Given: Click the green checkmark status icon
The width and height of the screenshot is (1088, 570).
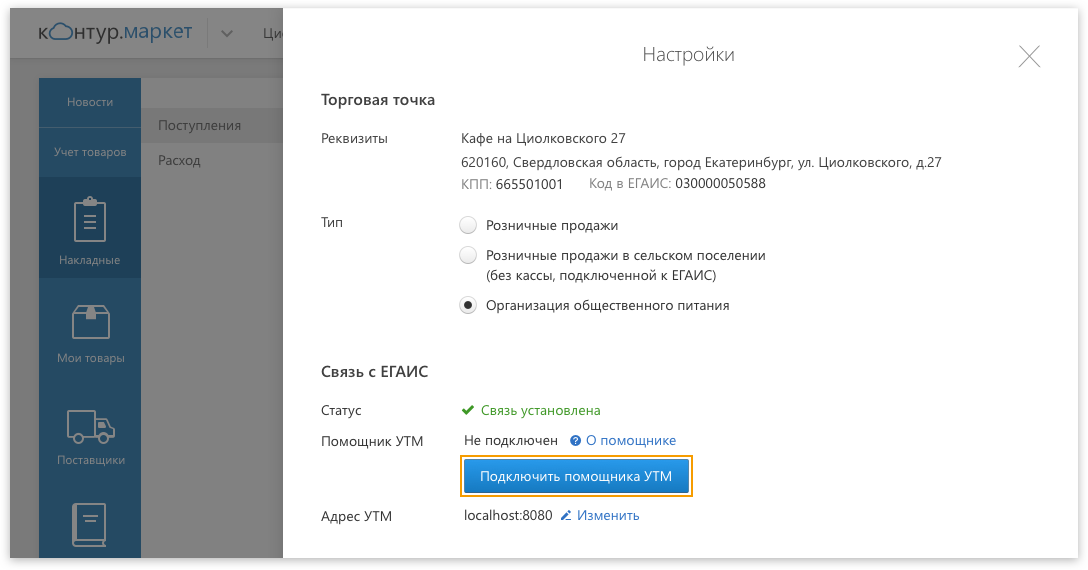Looking at the screenshot, I should [x=468, y=410].
